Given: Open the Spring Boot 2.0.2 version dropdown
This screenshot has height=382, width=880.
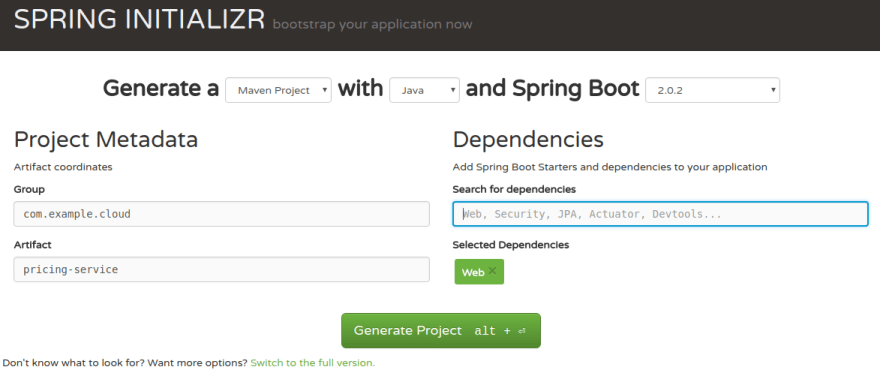Looking at the screenshot, I should pos(712,90).
